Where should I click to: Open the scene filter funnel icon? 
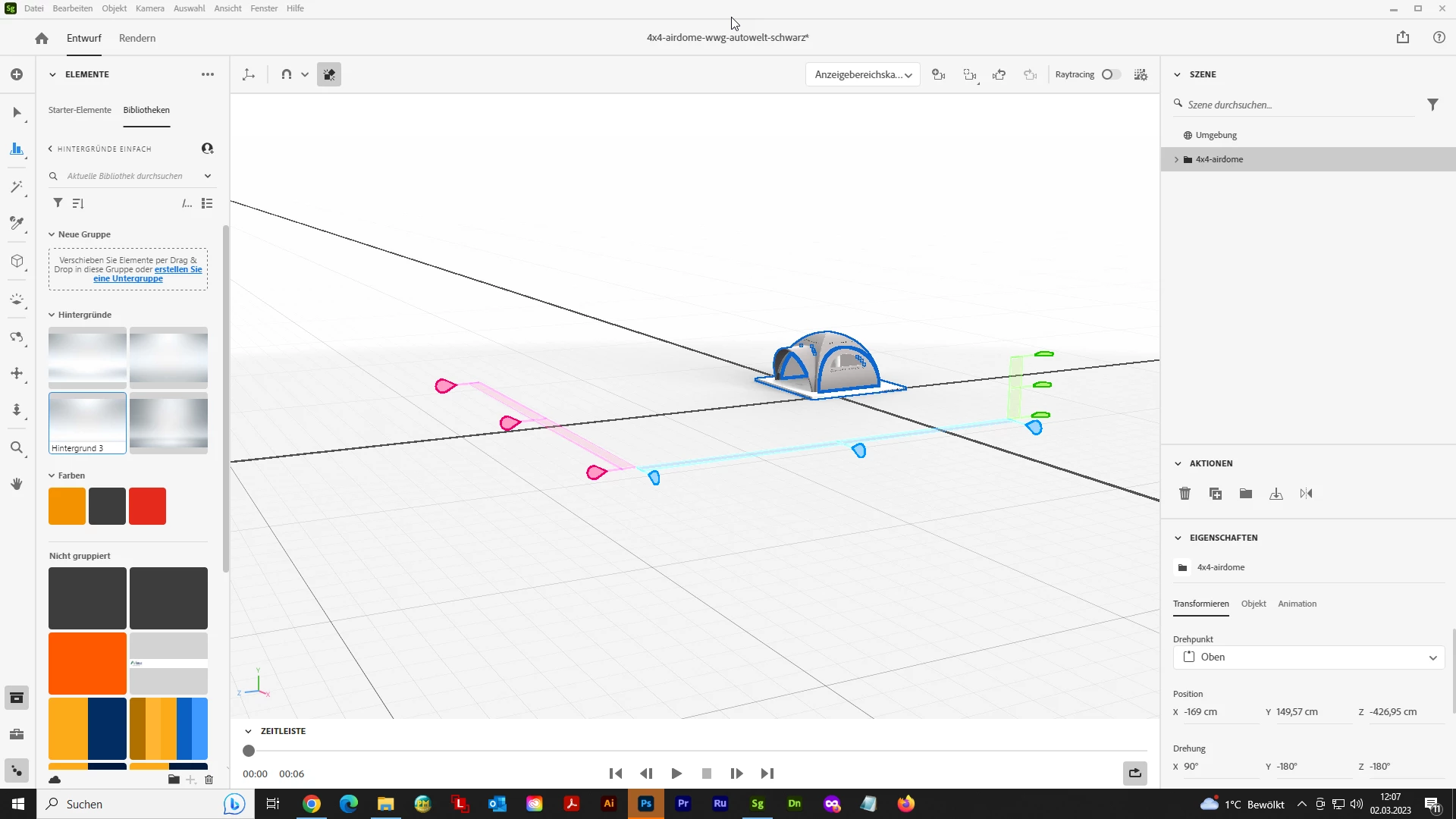(x=1432, y=105)
